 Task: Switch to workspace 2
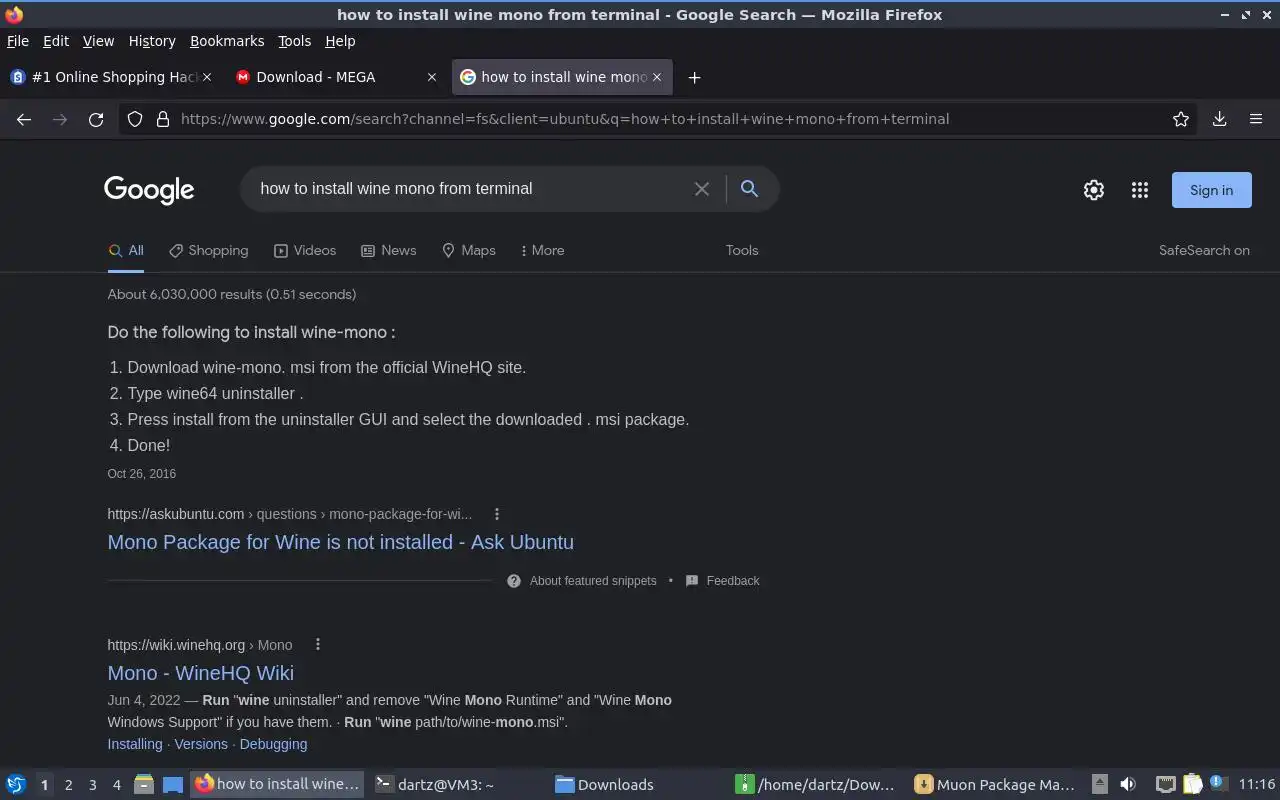pyautogui.click(x=68, y=785)
